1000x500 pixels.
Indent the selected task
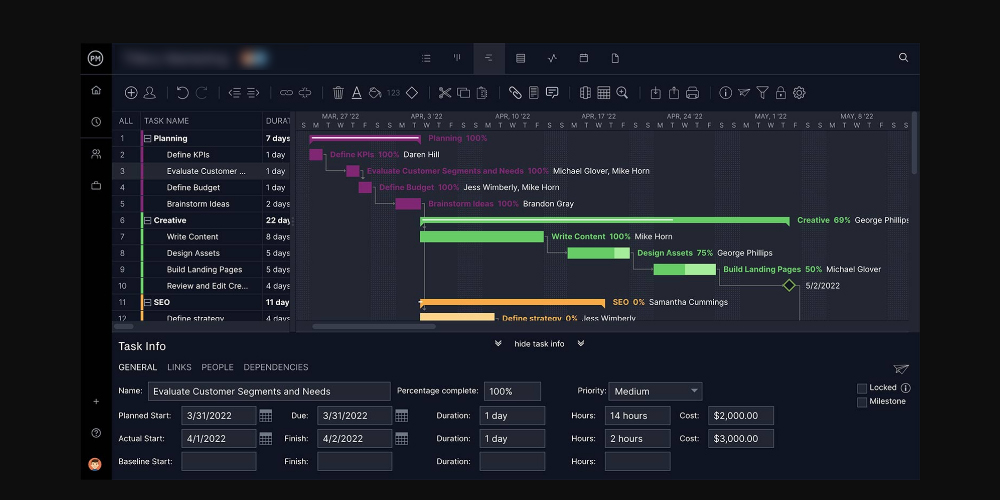[253, 93]
